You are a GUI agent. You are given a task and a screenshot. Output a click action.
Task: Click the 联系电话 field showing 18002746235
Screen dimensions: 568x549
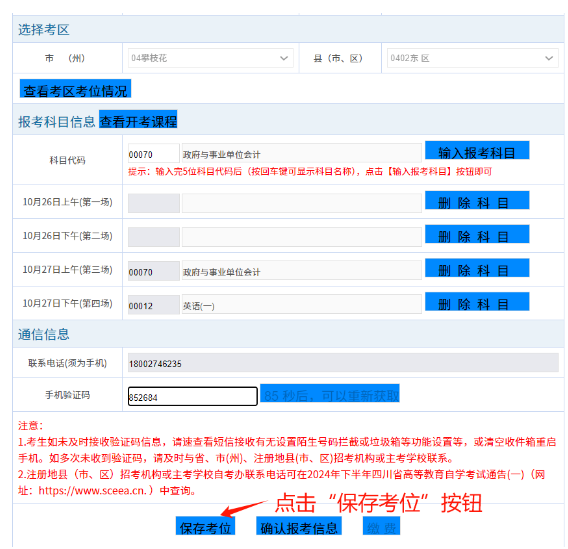(343, 362)
